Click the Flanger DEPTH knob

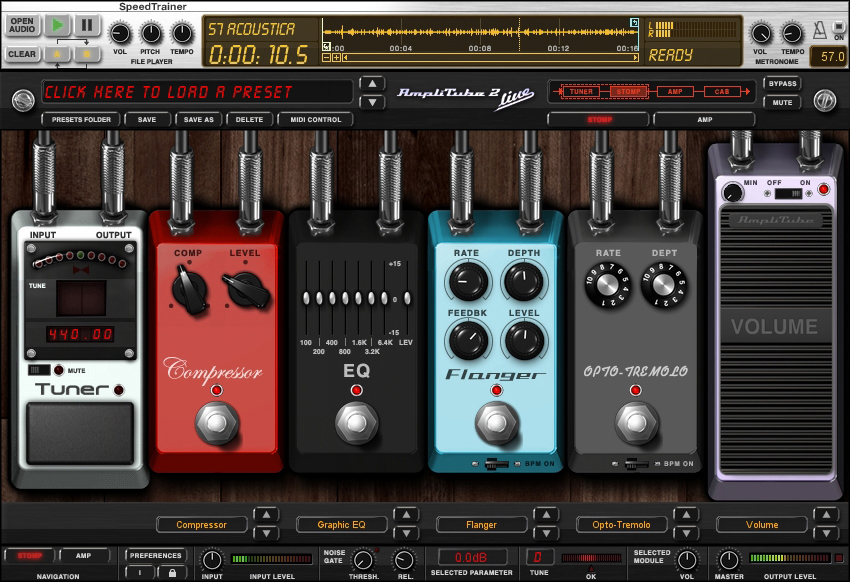524,281
